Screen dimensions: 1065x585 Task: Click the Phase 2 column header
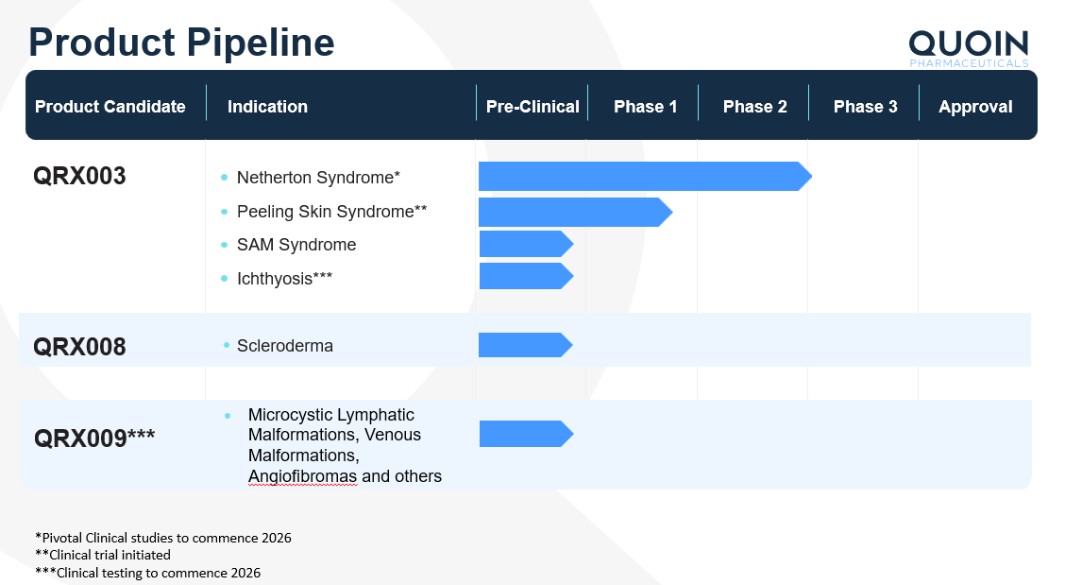tap(755, 107)
